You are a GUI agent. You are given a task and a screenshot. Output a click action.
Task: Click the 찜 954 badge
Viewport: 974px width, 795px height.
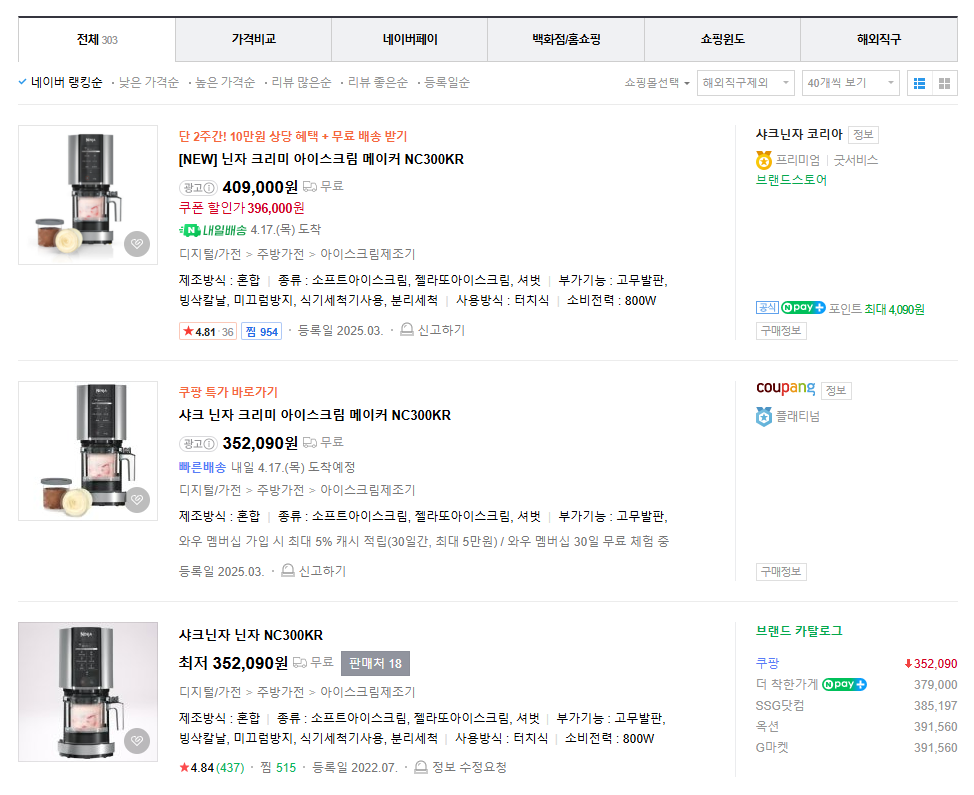tap(262, 331)
